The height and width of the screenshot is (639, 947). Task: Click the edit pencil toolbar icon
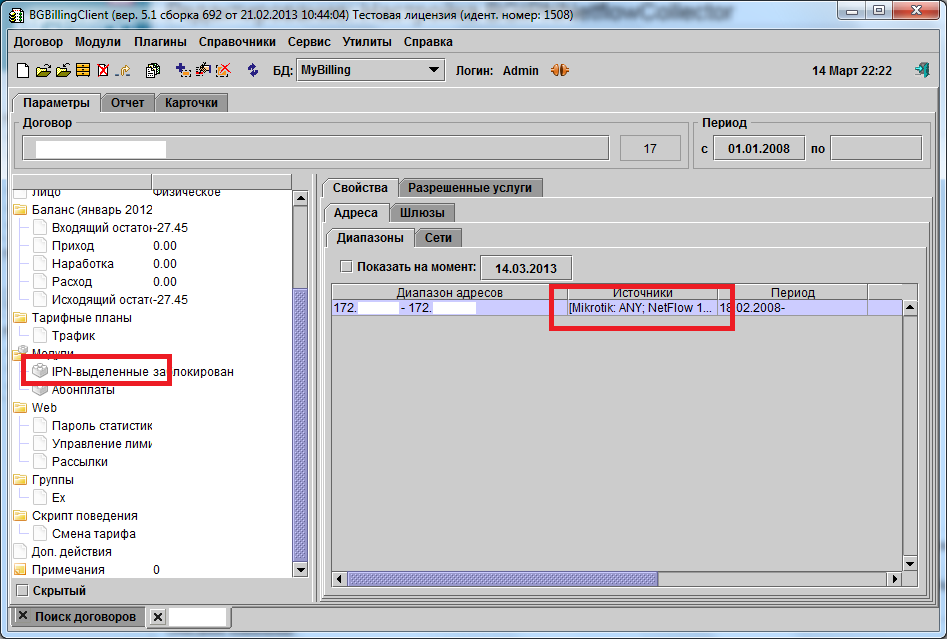[204, 71]
